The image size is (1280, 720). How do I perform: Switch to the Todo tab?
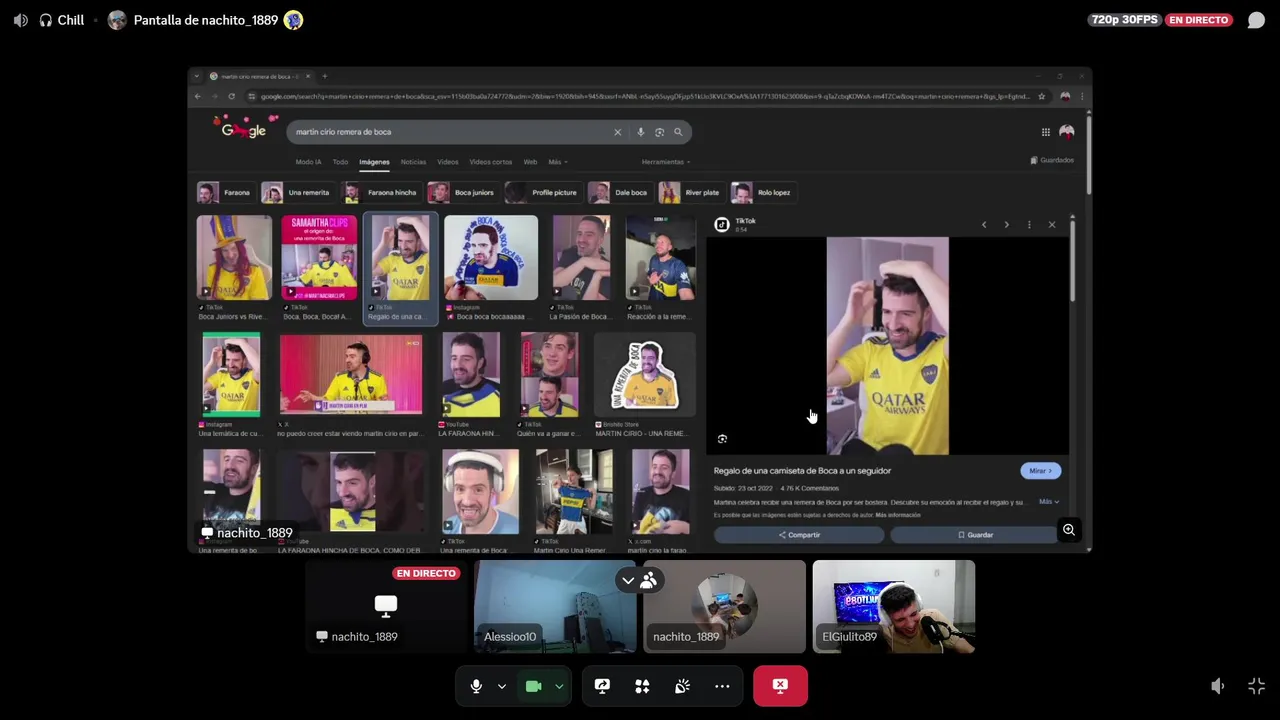pos(340,162)
